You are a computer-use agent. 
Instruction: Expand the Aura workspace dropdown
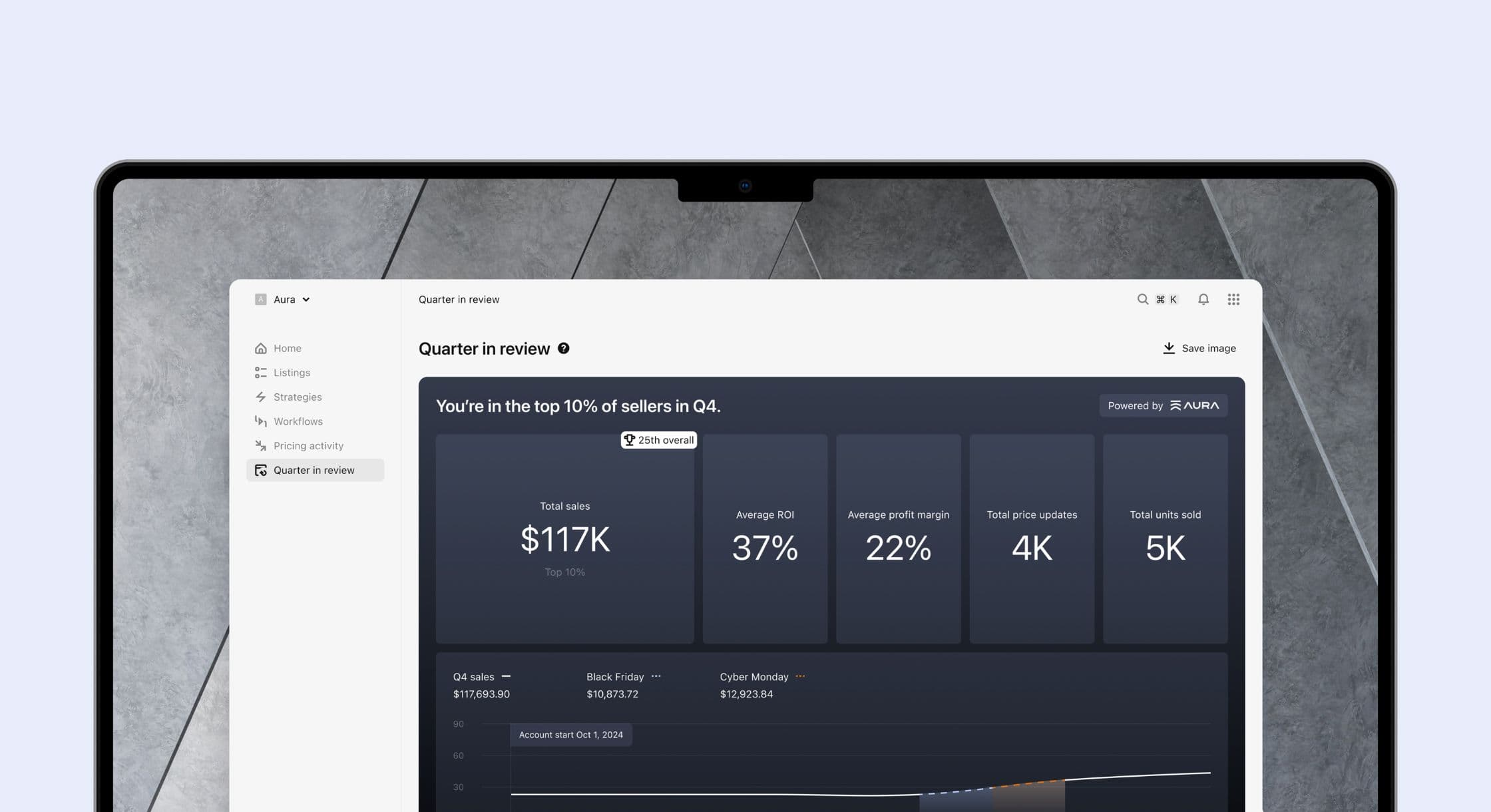[x=284, y=300]
